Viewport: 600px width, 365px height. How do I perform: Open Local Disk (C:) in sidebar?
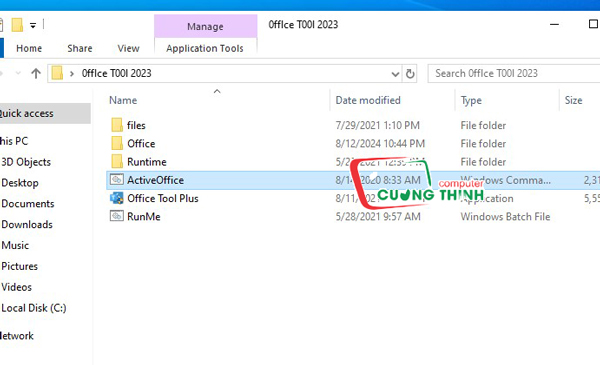34,308
